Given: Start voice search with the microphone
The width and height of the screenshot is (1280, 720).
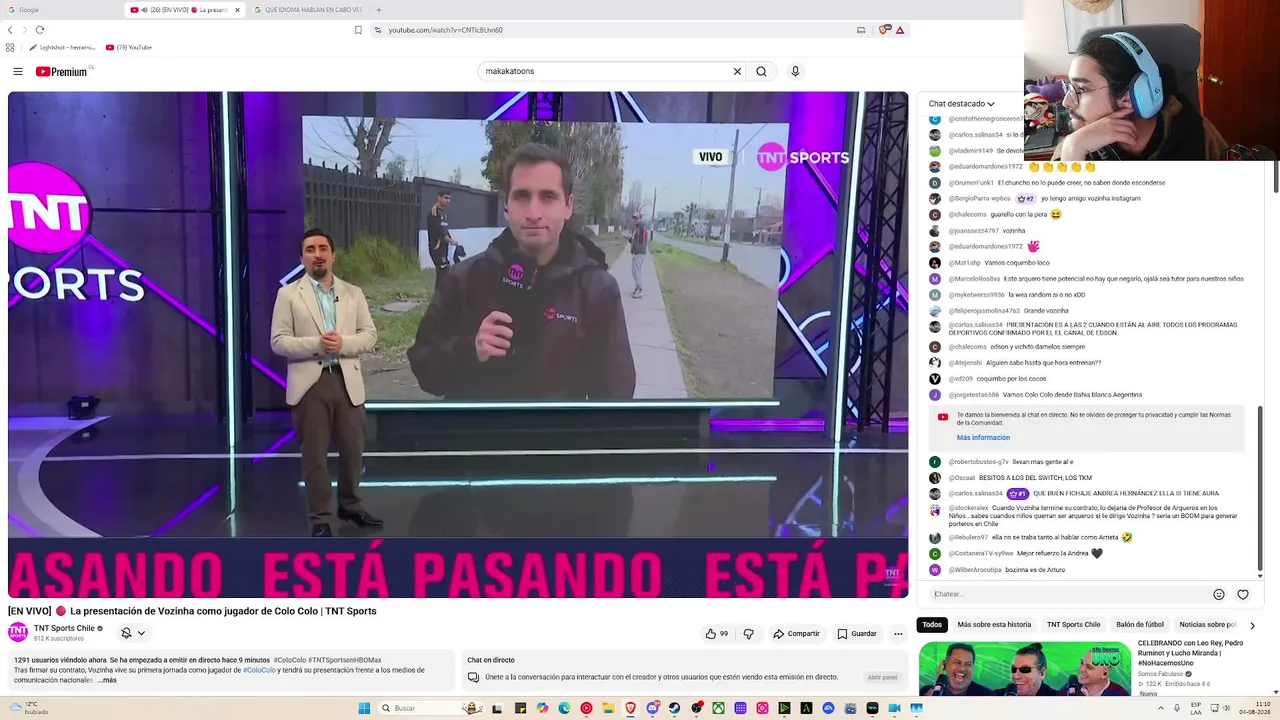Looking at the screenshot, I should click(x=795, y=71).
